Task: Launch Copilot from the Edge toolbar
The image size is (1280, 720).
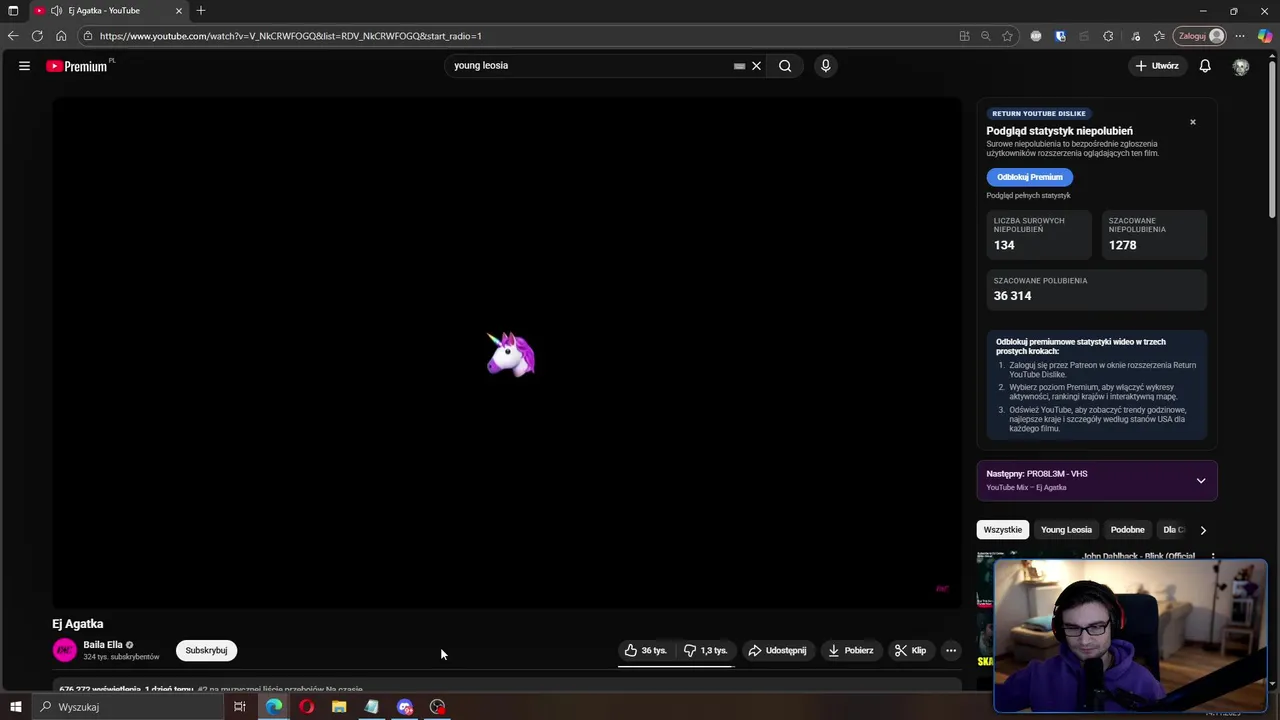Action: (1265, 36)
